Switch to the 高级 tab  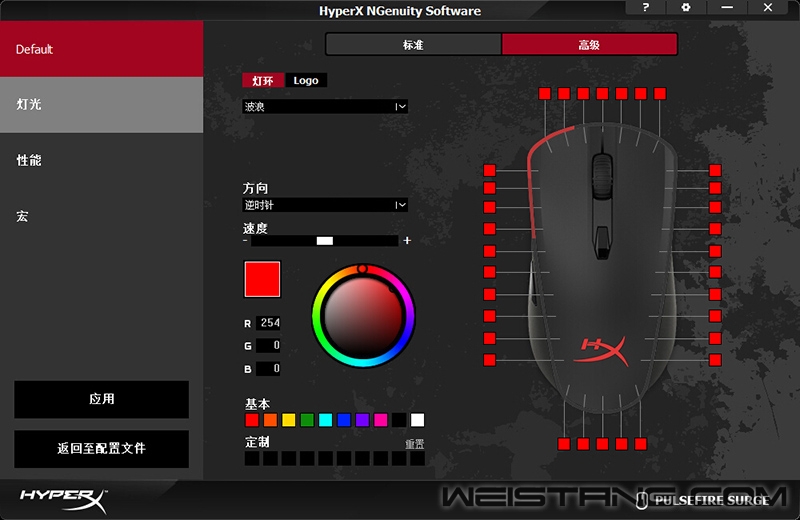pos(589,45)
